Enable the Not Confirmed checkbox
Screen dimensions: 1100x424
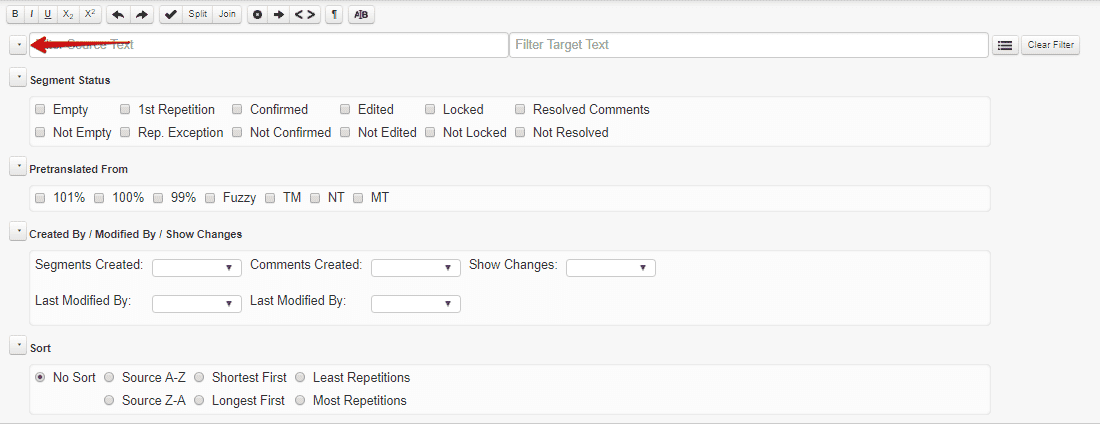[237, 132]
